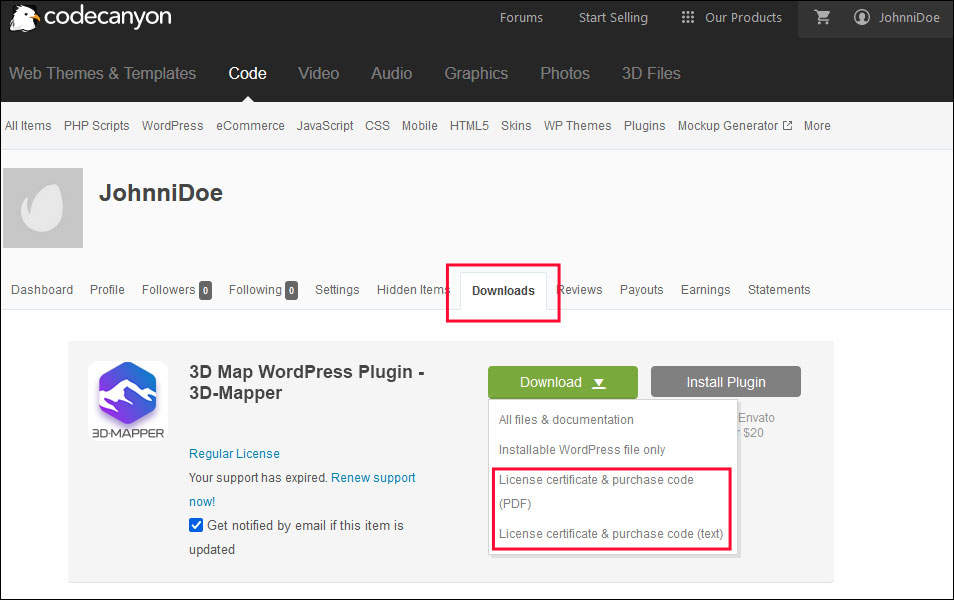Open the 3D Map WordPress Plugin title
The image size is (954, 600).
point(307,382)
